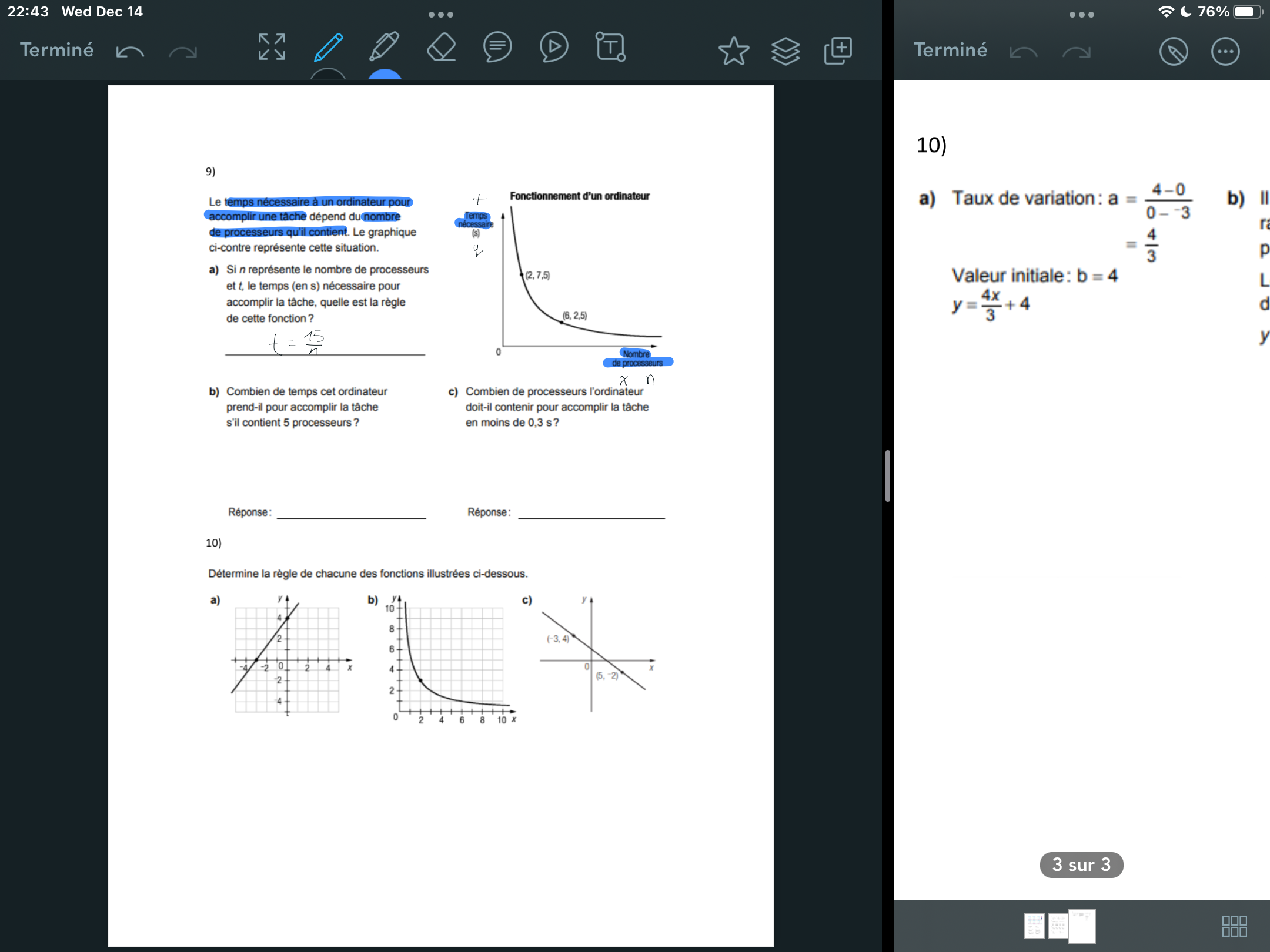Image resolution: width=1270 pixels, height=952 pixels.
Task: Undo last stroke in left pane
Action: click(130, 52)
